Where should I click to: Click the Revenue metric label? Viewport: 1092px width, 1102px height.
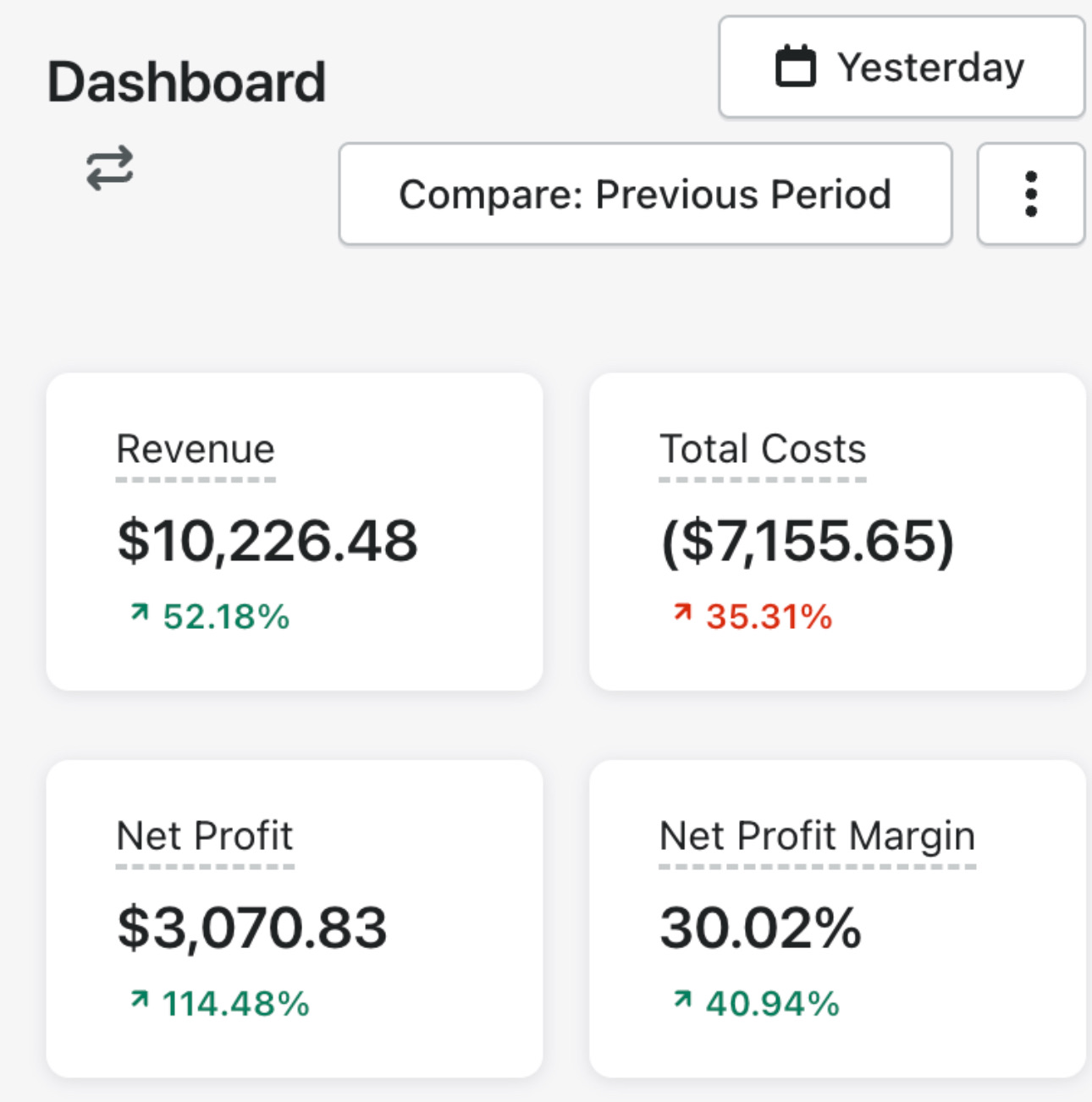(x=196, y=449)
